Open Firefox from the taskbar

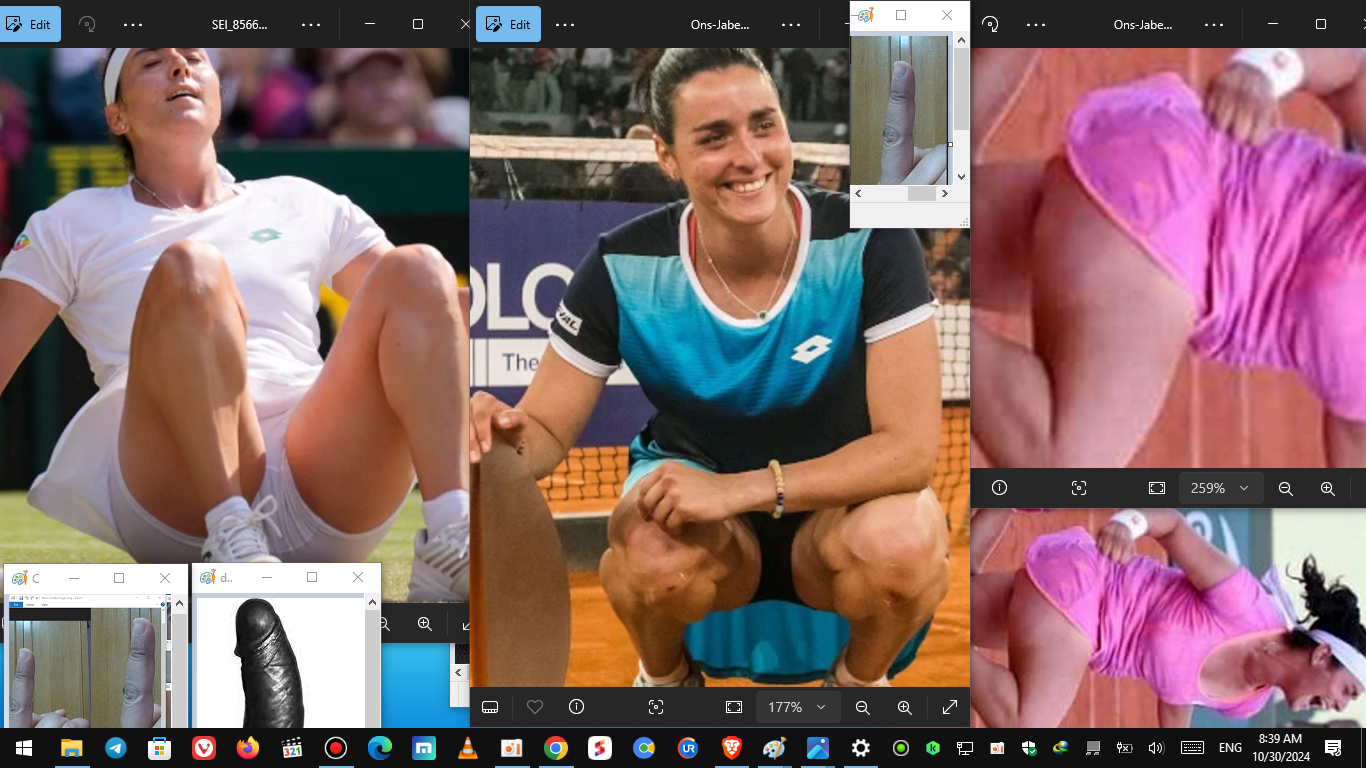[247, 748]
